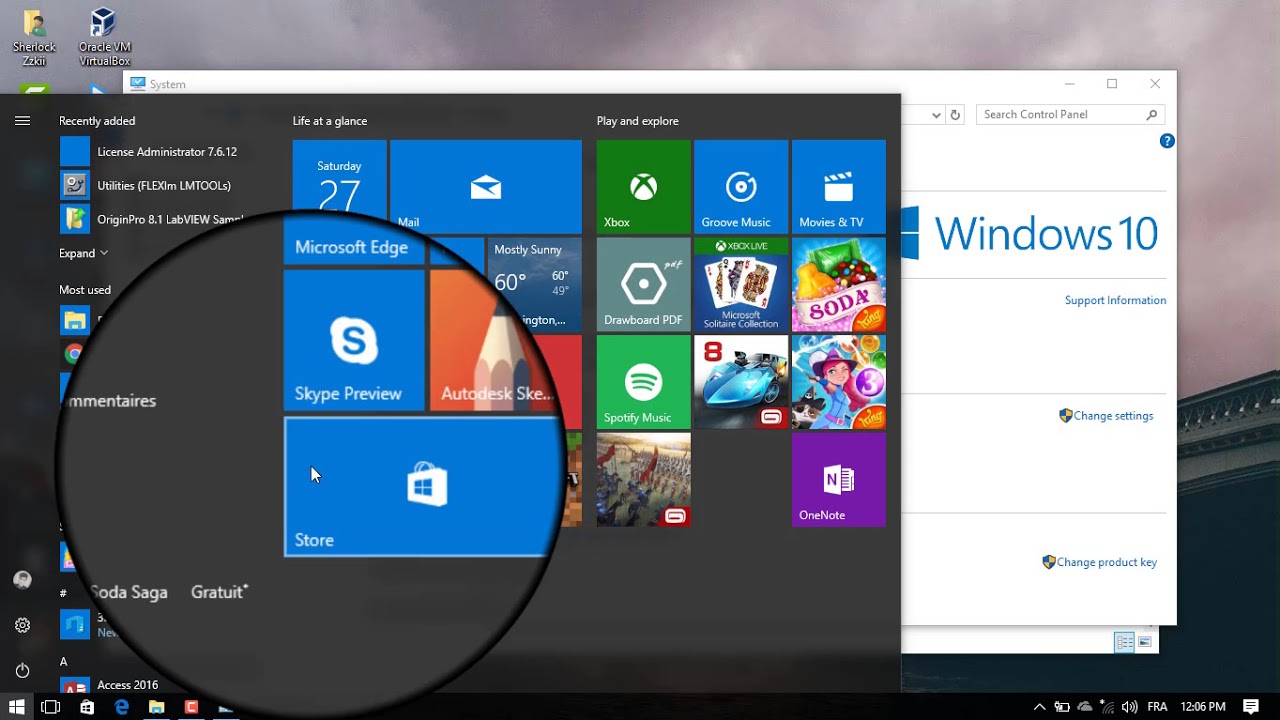
Task: Open the Action Center notifications icon
Action: (x=1251, y=707)
